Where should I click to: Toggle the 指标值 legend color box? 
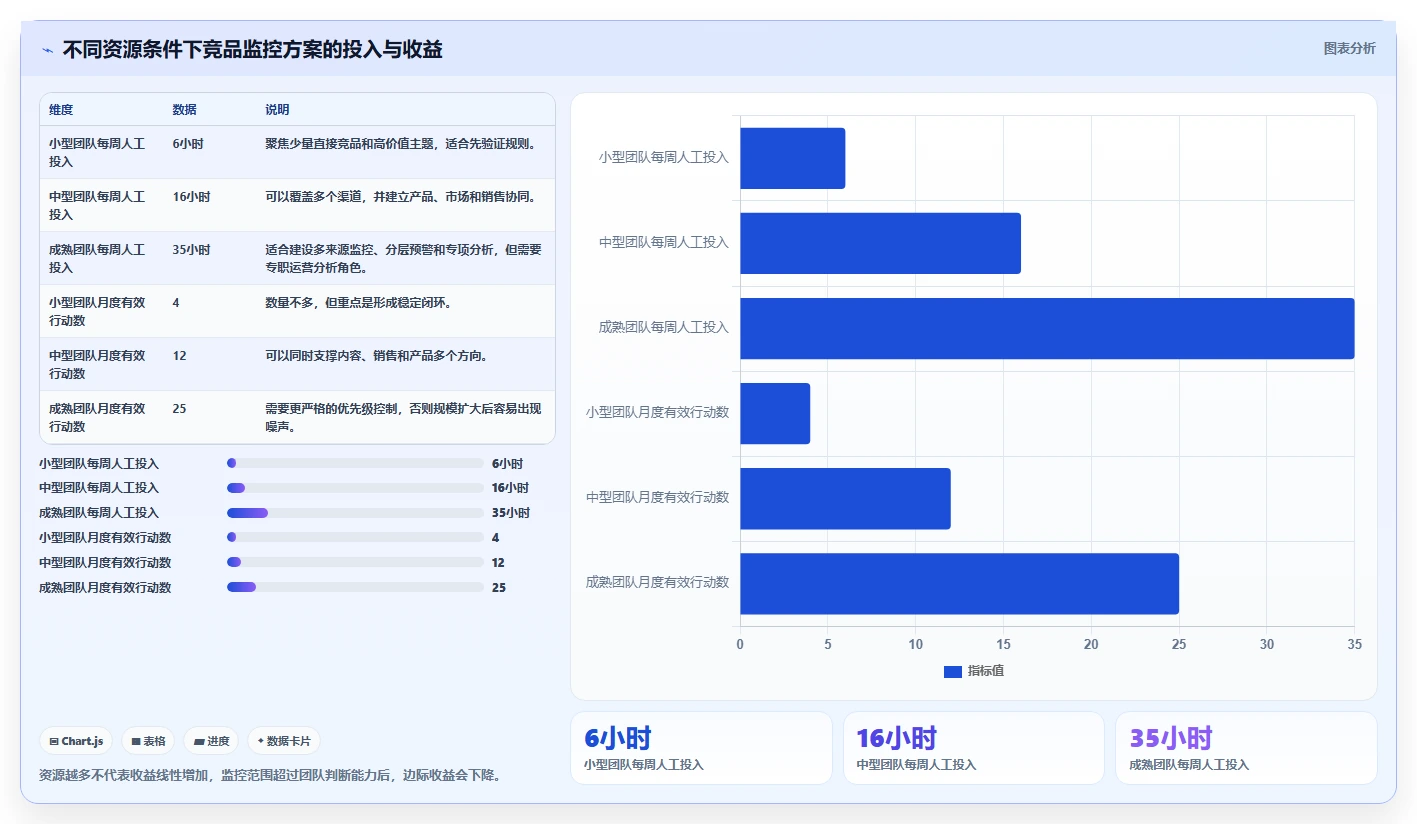tap(952, 671)
